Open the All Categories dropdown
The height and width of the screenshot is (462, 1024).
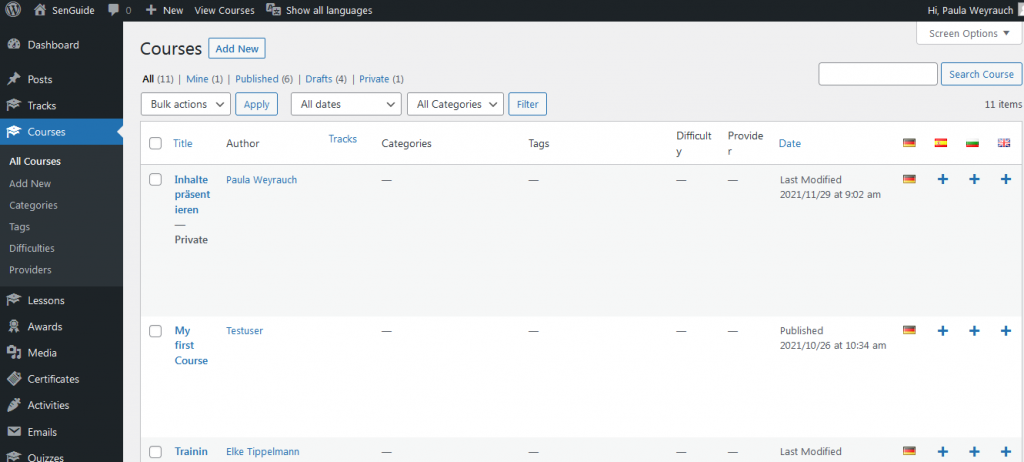(455, 104)
